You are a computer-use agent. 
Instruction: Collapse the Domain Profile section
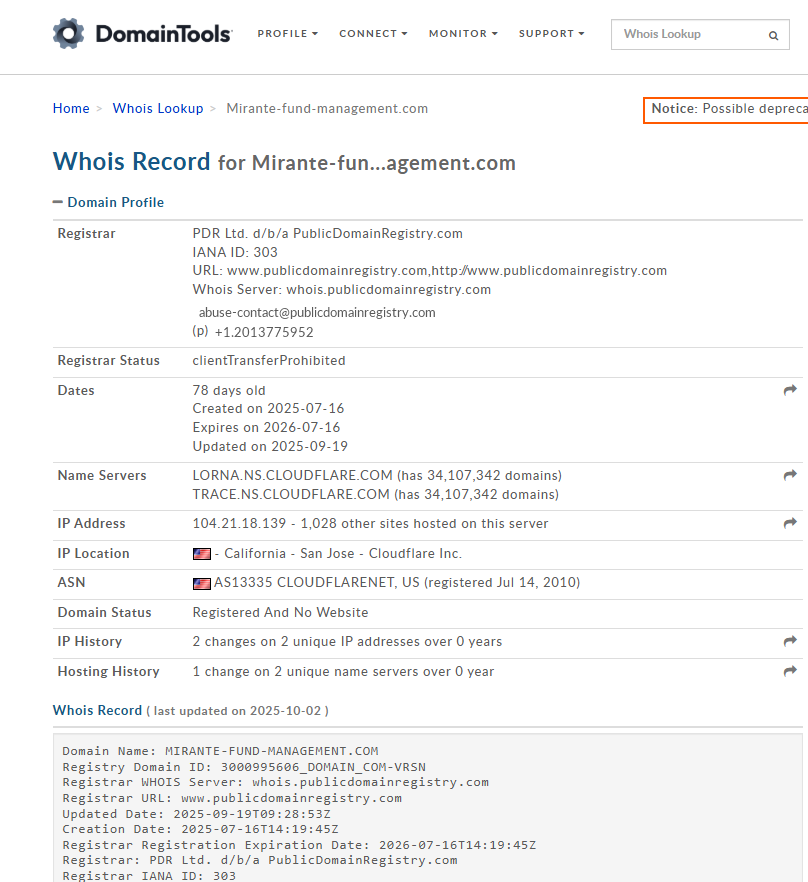click(109, 202)
